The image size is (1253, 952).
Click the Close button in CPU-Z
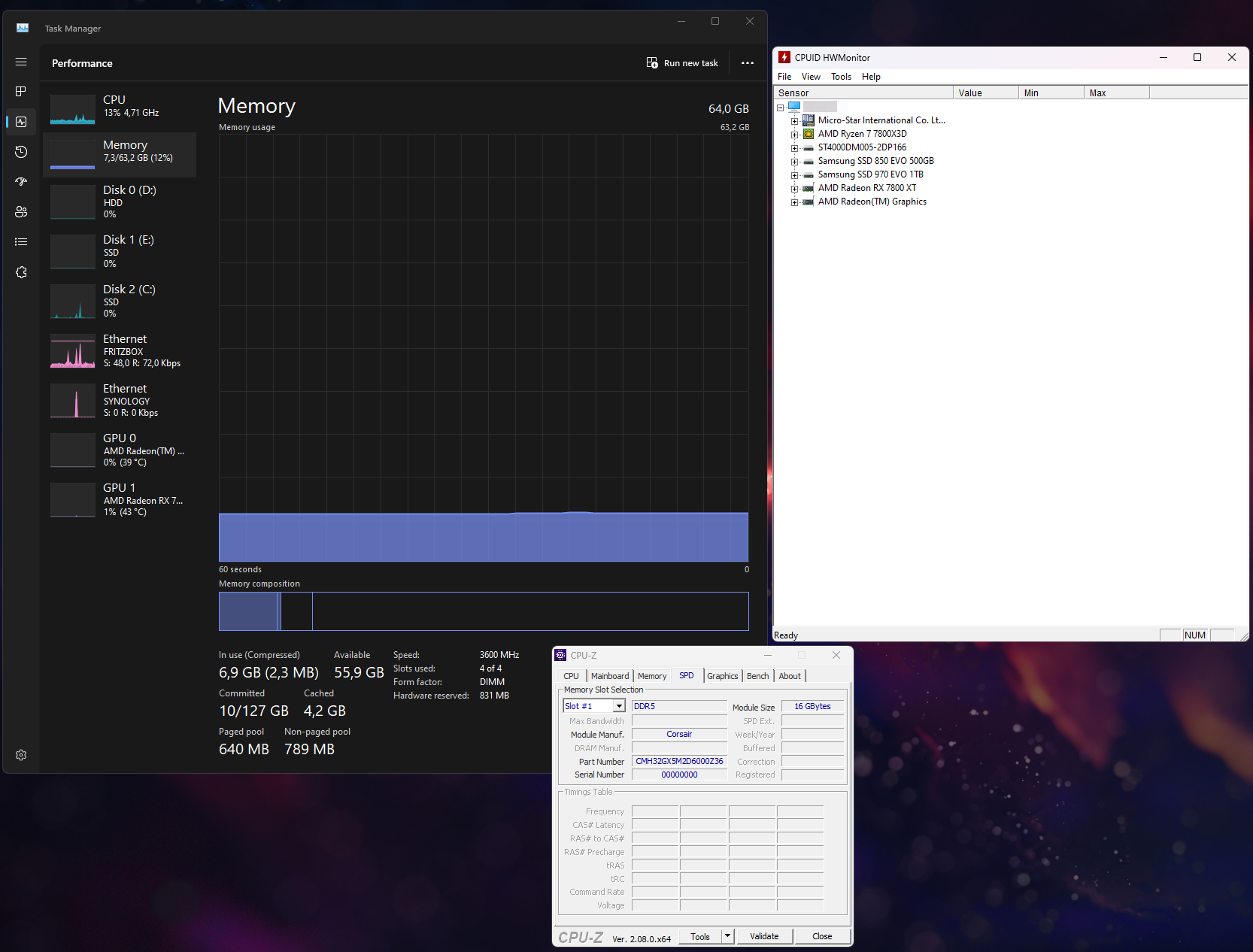coord(822,936)
